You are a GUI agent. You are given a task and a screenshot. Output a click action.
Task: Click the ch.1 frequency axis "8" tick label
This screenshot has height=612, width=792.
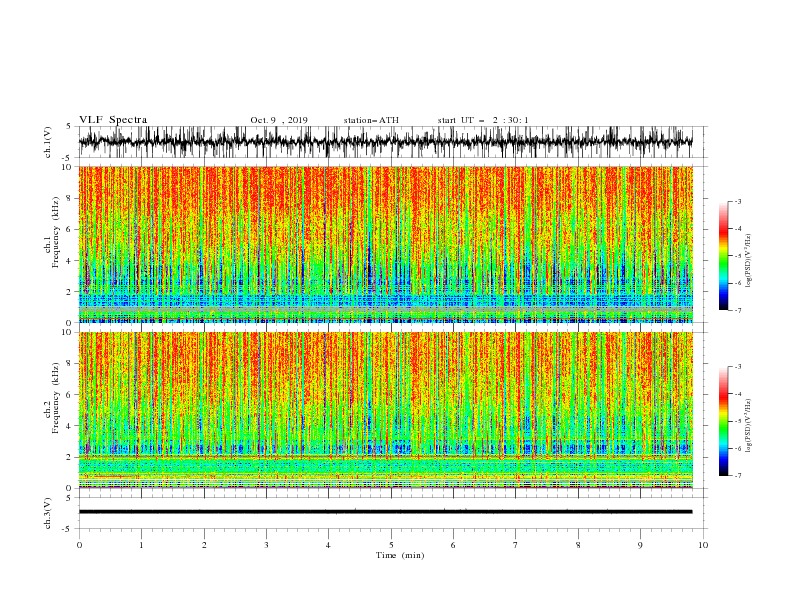(69, 198)
